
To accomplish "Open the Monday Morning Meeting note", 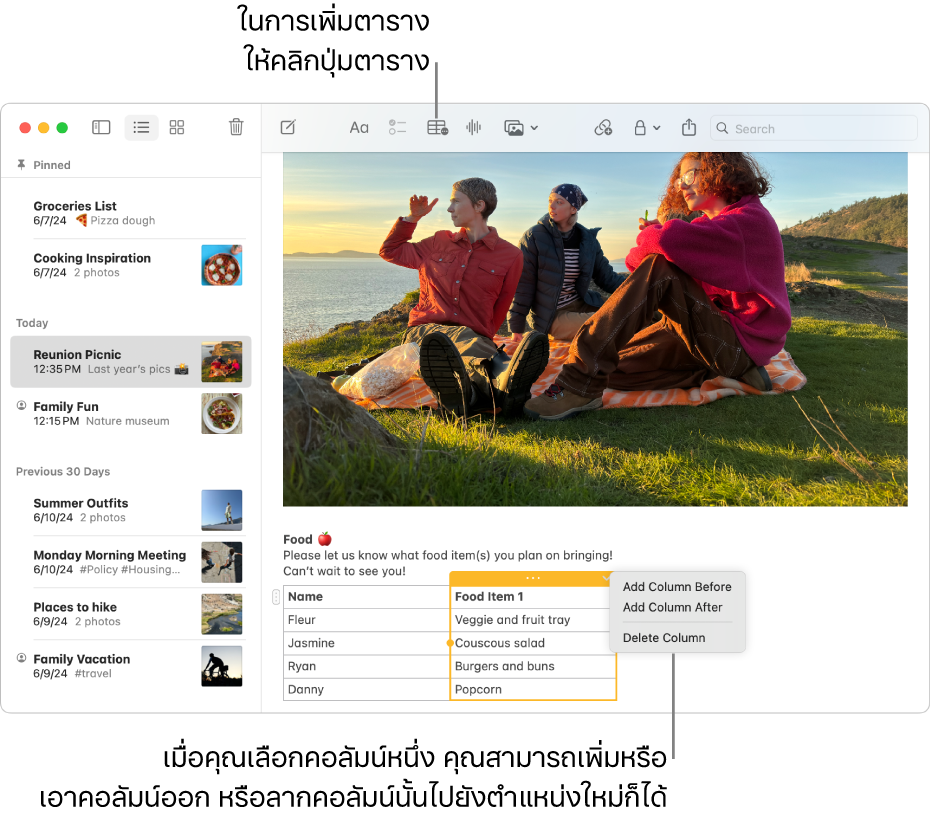I will (x=131, y=562).
